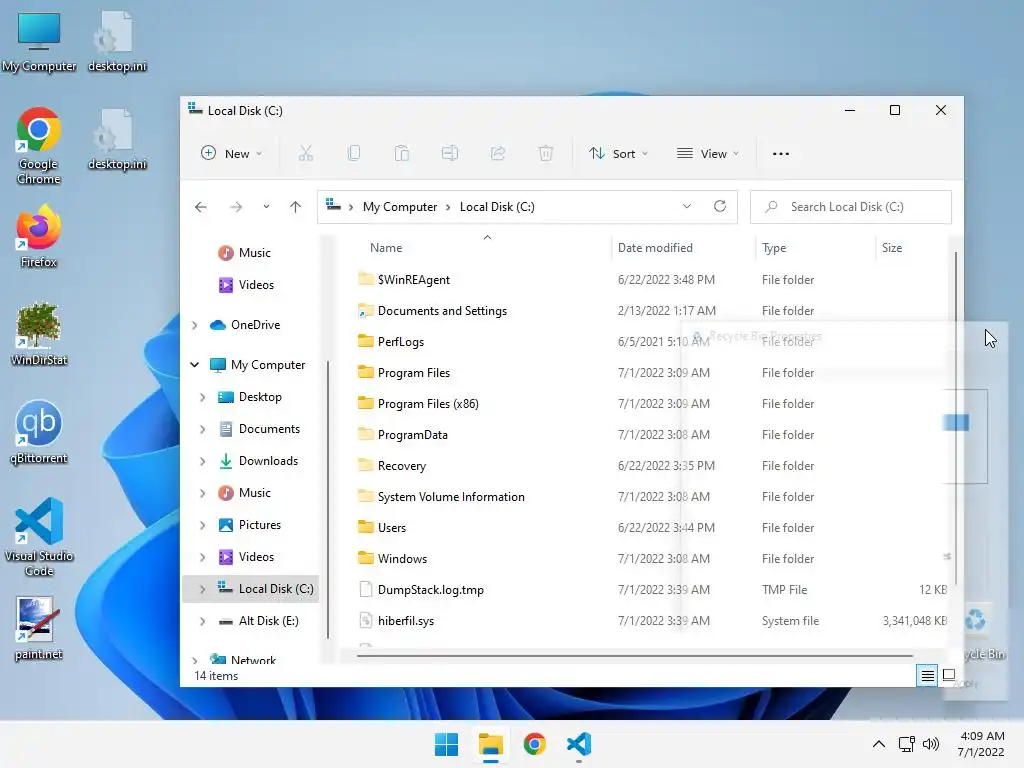
Task: Select qBittorrent desktop shortcut
Action: tap(39, 432)
